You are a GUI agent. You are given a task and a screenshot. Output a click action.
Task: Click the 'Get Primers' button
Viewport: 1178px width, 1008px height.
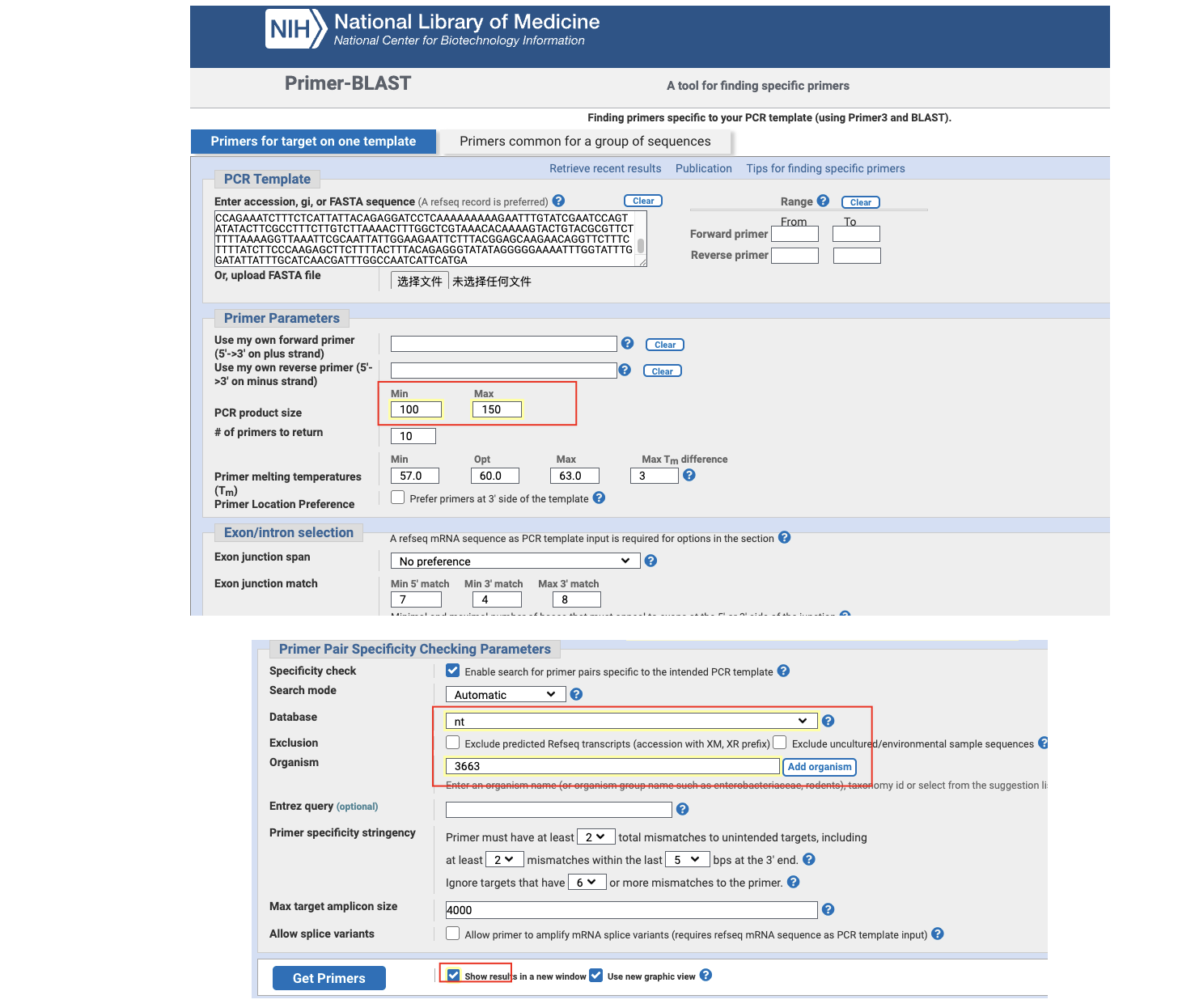pos(328,978)
